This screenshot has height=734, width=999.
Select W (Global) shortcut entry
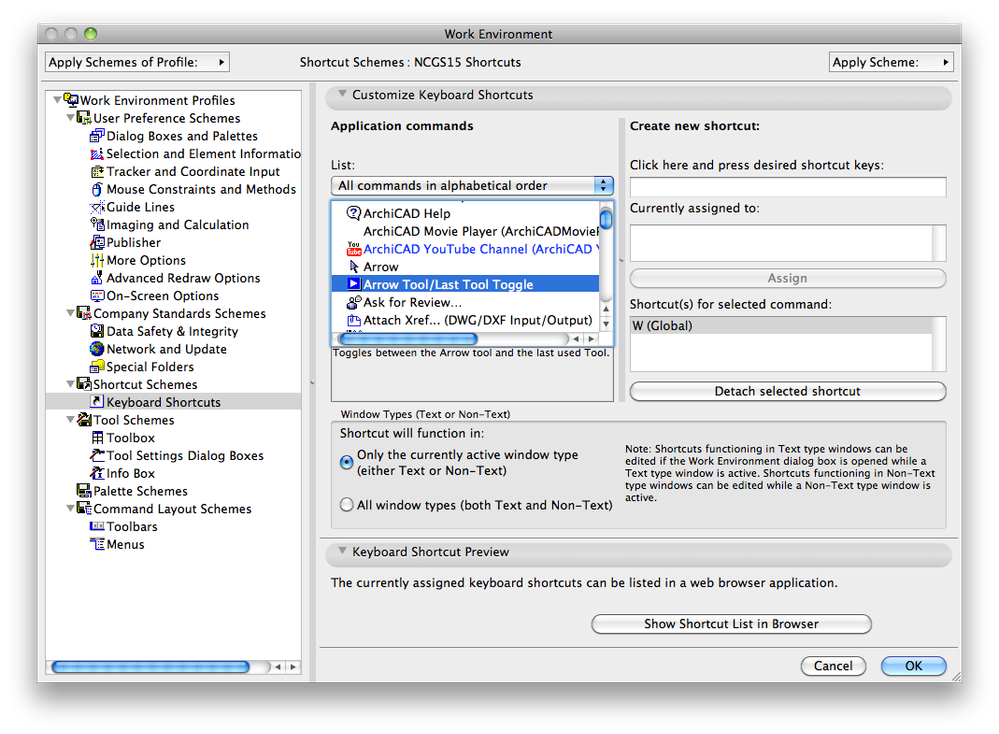tap(781, 326)
